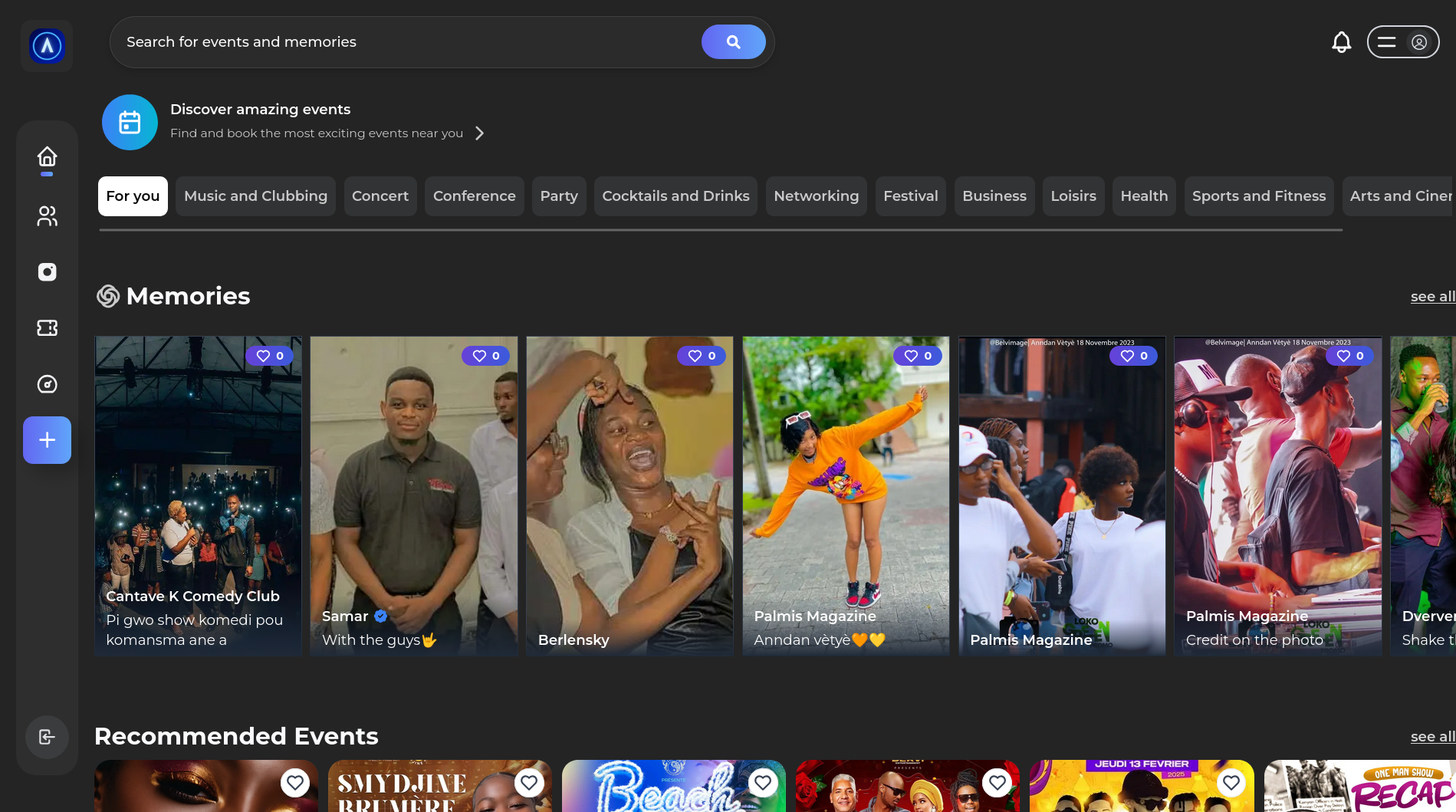Select the For you tab

pos(133,196)
